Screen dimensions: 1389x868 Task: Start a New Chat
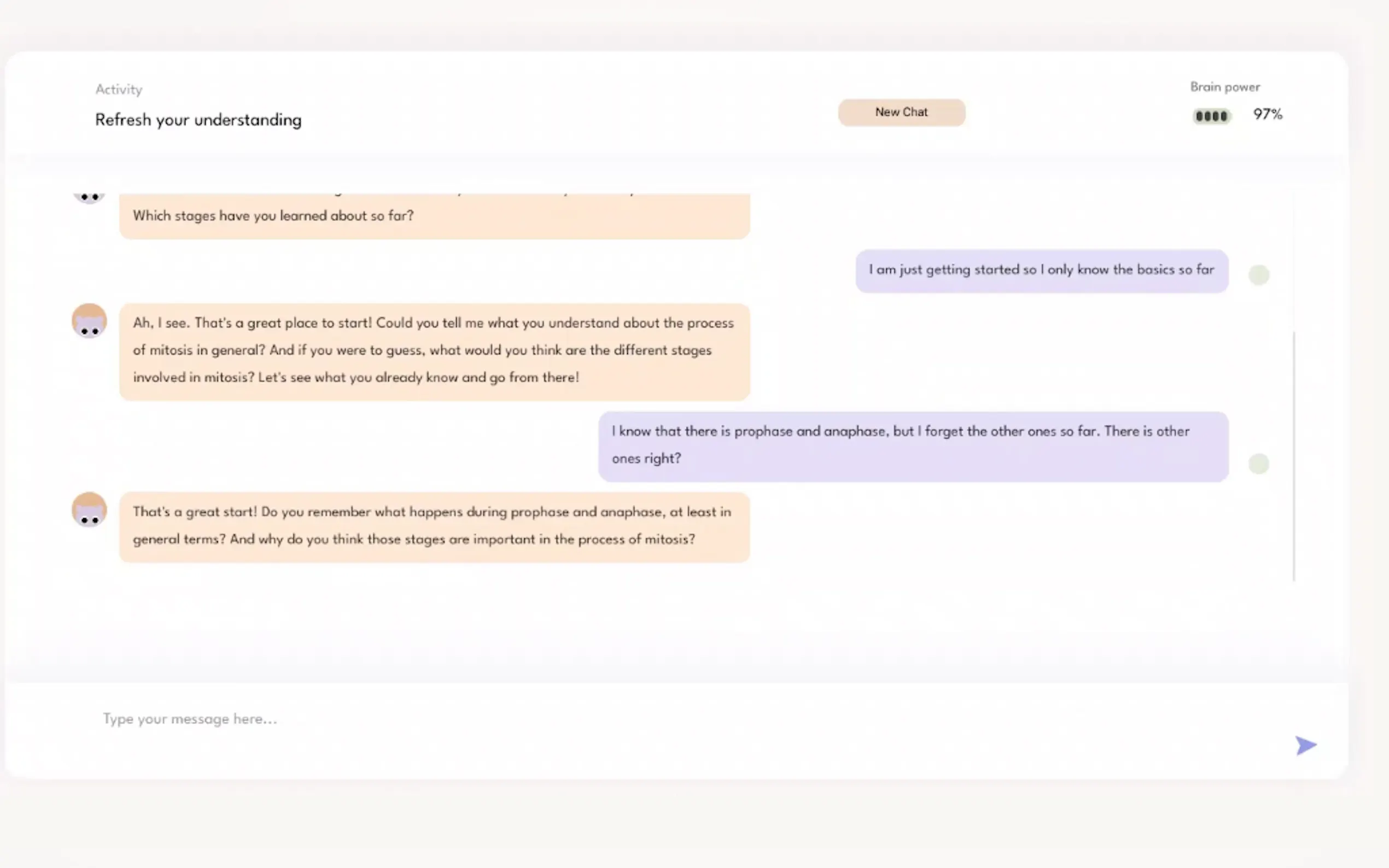click(x=901, y=113)
